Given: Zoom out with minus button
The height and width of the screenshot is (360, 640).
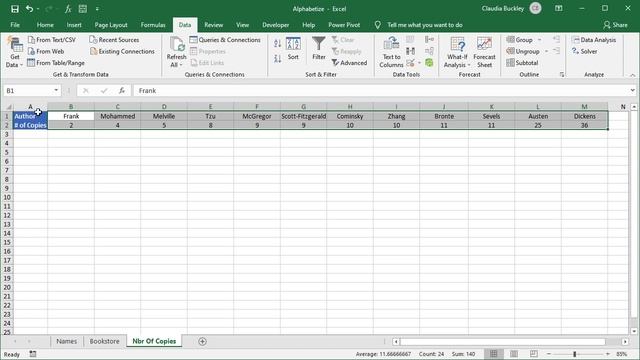Looking at the screenshot, I should tap(549, 354).
